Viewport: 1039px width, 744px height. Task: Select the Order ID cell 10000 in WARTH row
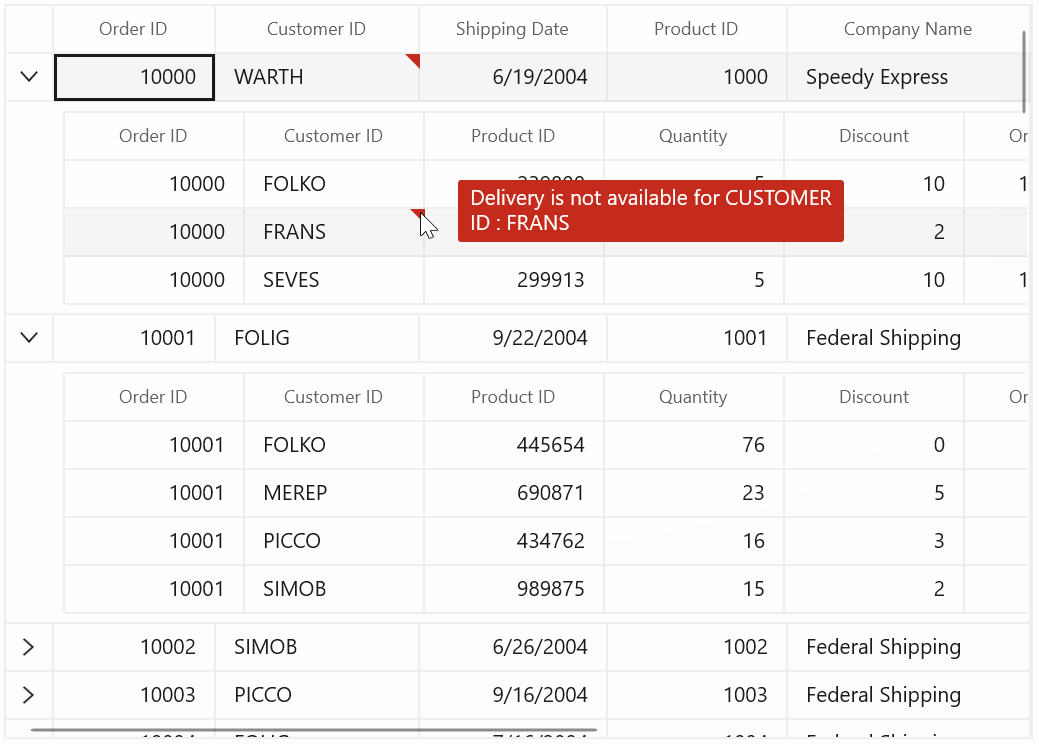(134, 77)
